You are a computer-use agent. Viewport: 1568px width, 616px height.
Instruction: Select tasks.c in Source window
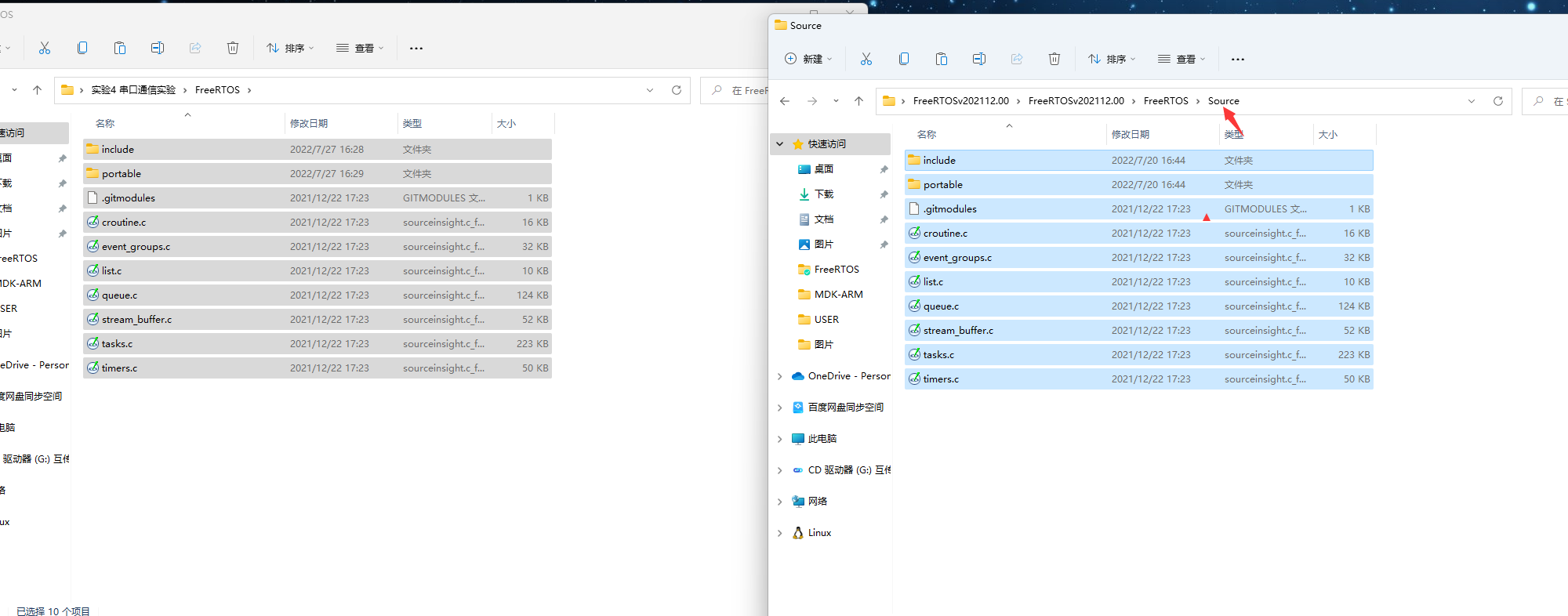[x=1139, y=355]
